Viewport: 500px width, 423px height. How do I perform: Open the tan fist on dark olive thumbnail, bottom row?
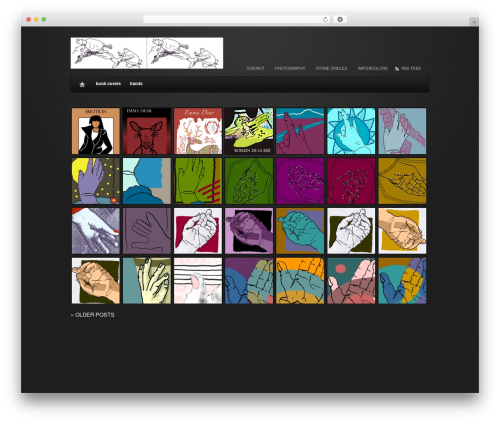[96, 281]
